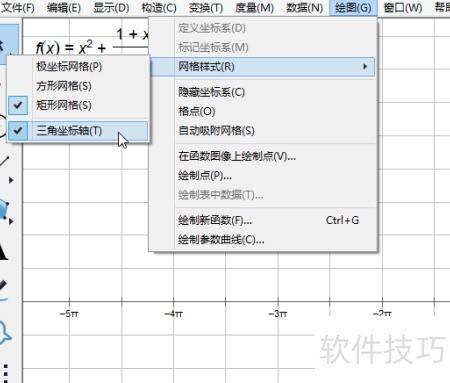This screenshot has height=383, width=450.
Task: Select the polygon tool in left toolbox
Action: 4,209
